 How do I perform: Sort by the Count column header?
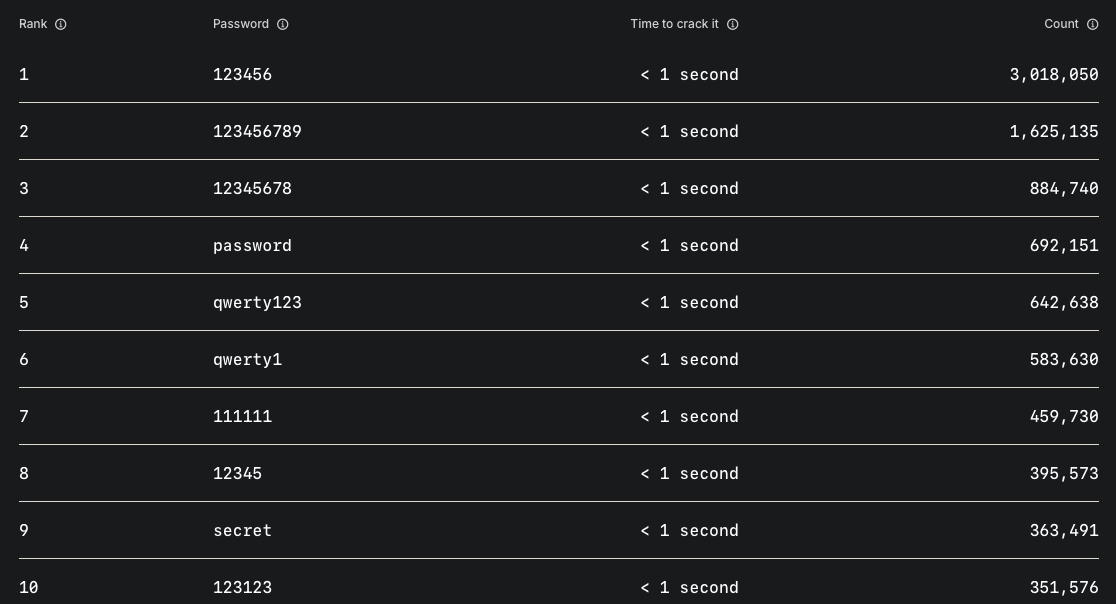pos(1061,24)
